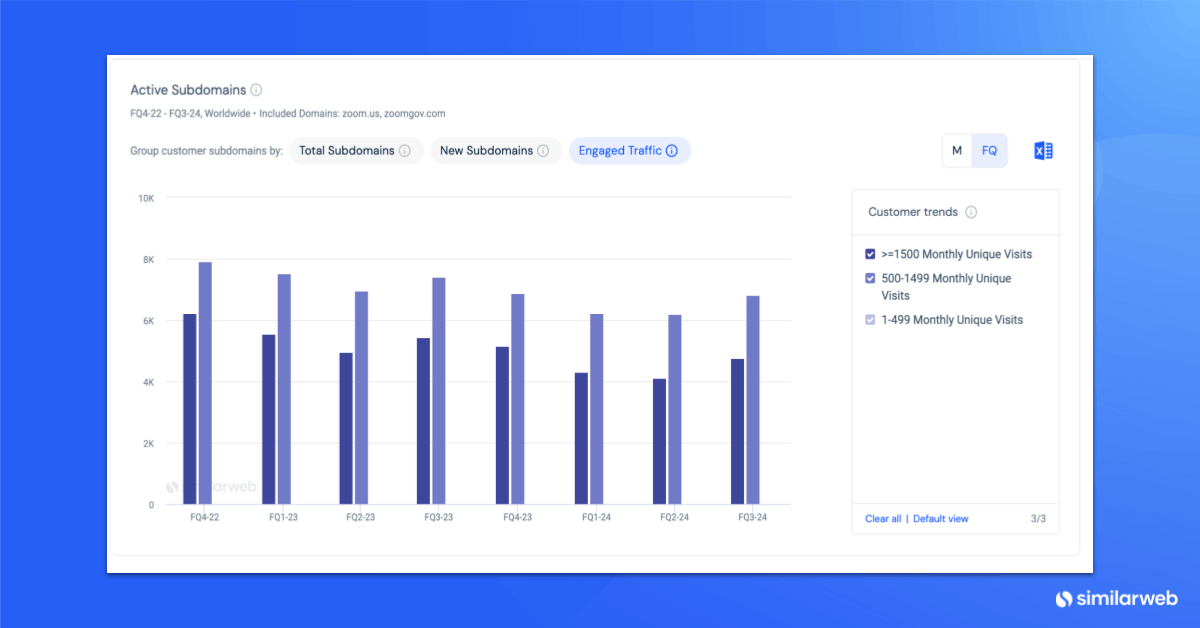
Task: Open the Active Subdomains info tooltip
Action: 255,90
